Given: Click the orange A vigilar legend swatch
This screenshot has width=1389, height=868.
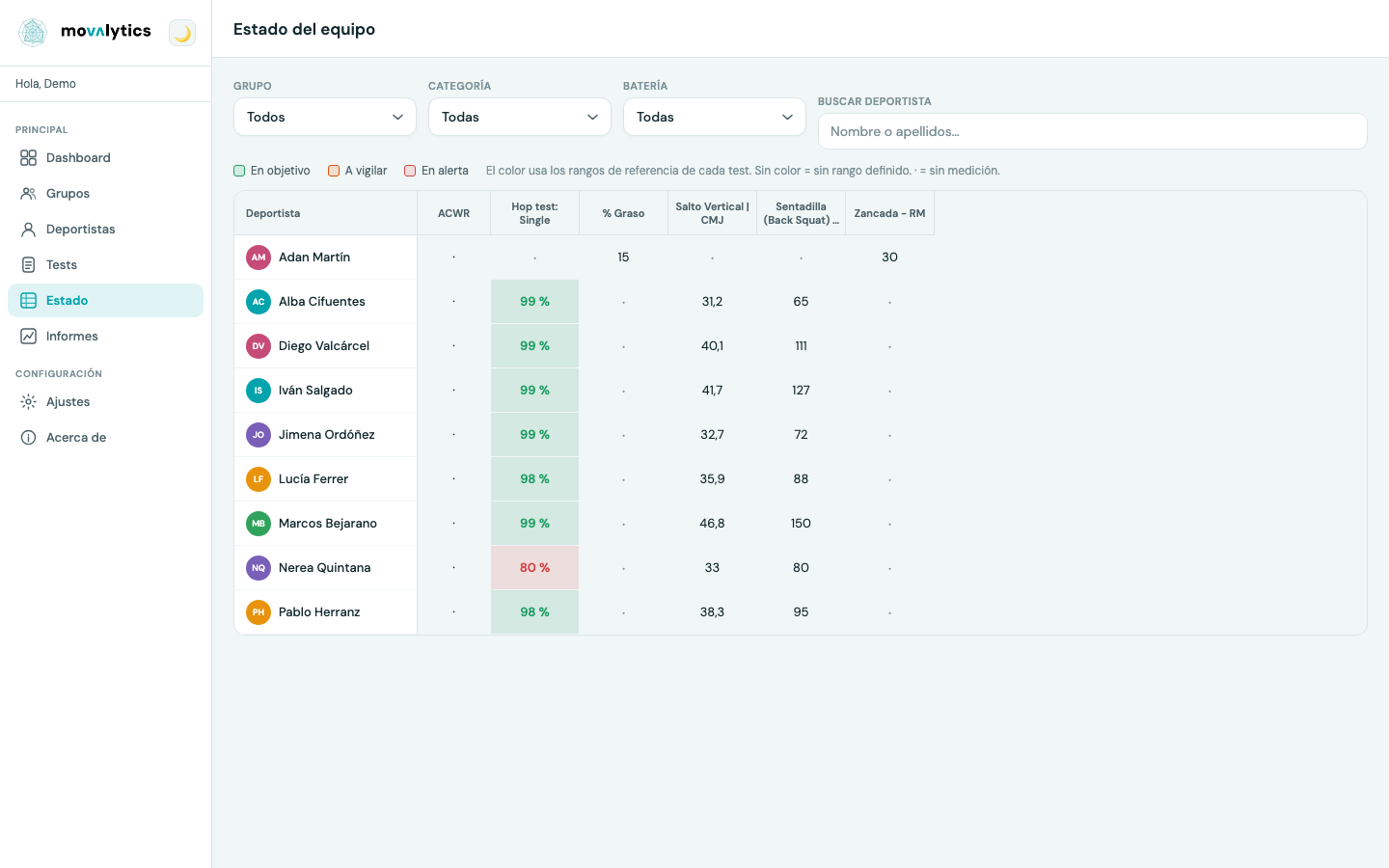Looking at the screenshot, I should [334, 171].
